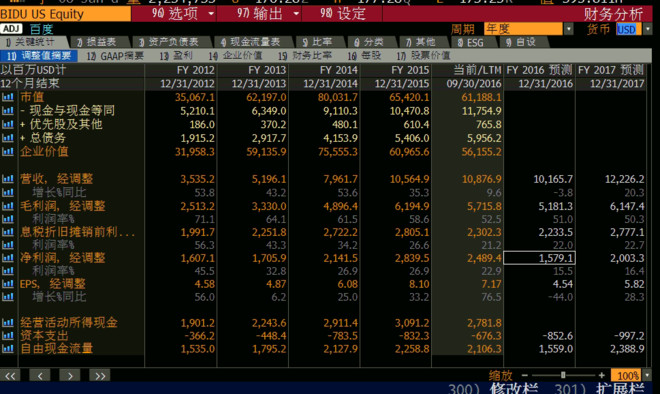
Task: Click the 98 设定 button
Action: point(342,14)
